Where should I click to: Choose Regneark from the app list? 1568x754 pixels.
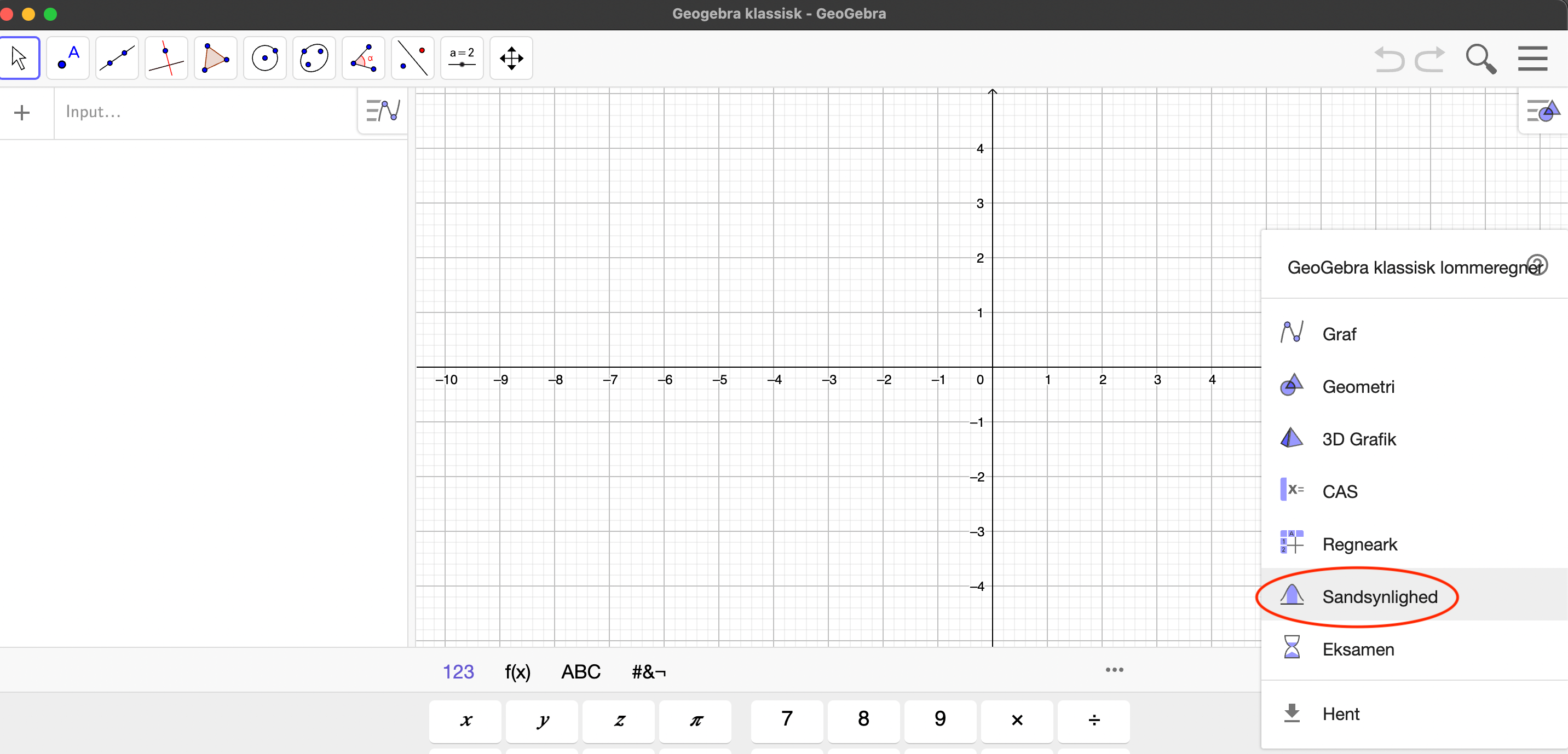click(x=1414, y=544)
